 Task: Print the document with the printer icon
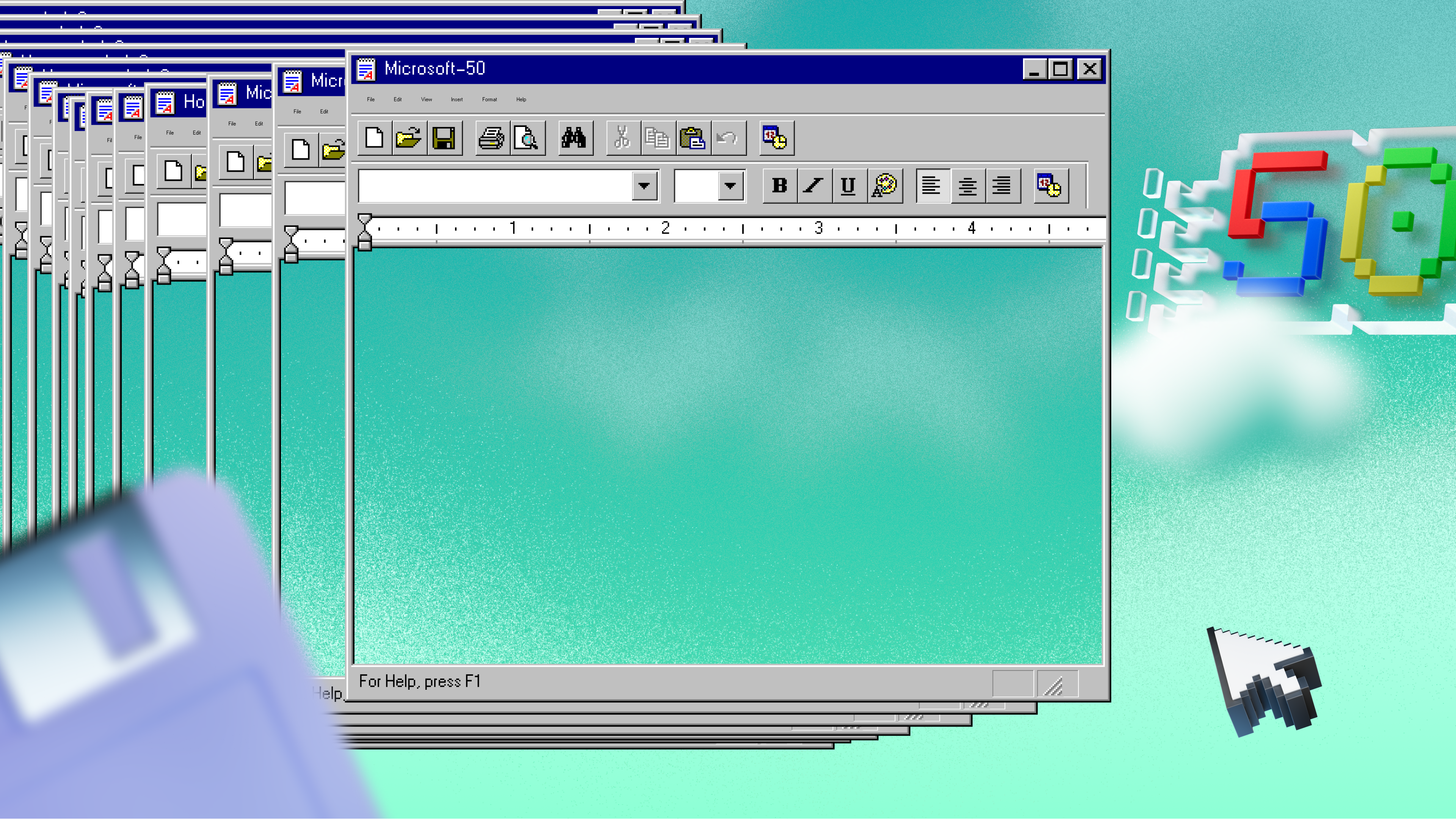(x=492, y=138)
